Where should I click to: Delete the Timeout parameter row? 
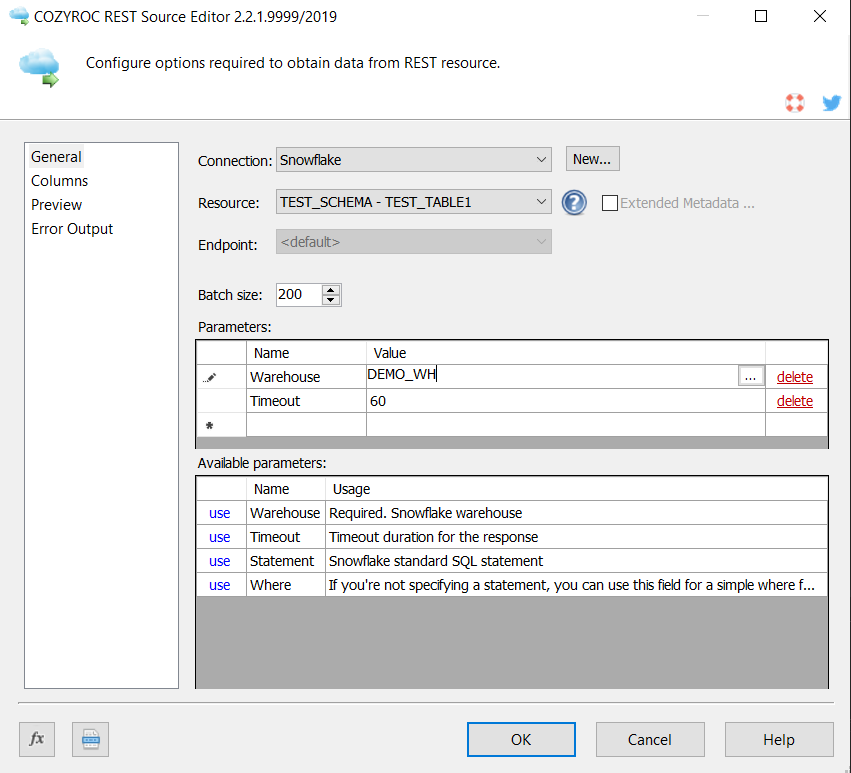[x=795, y=401]
